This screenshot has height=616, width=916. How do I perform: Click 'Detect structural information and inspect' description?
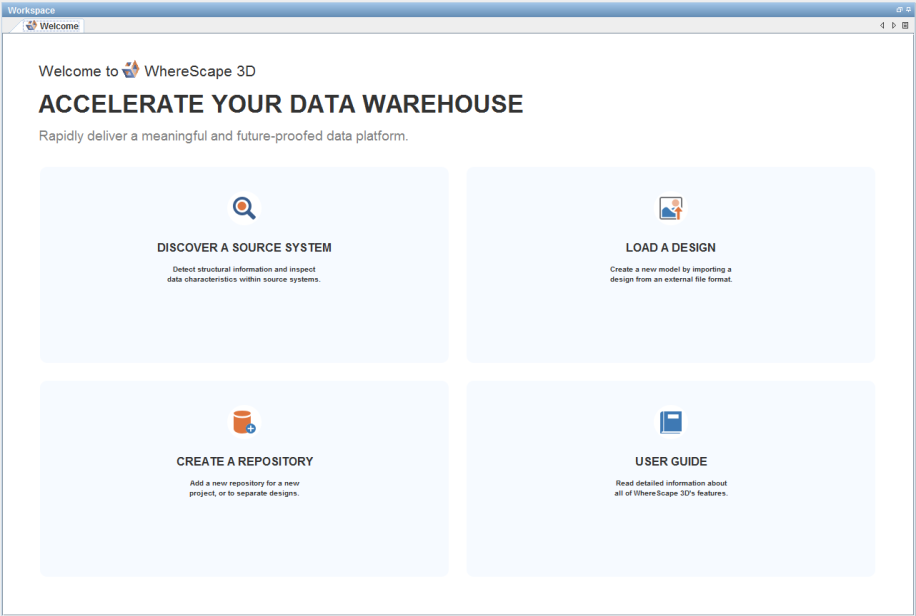pos(244,269)
